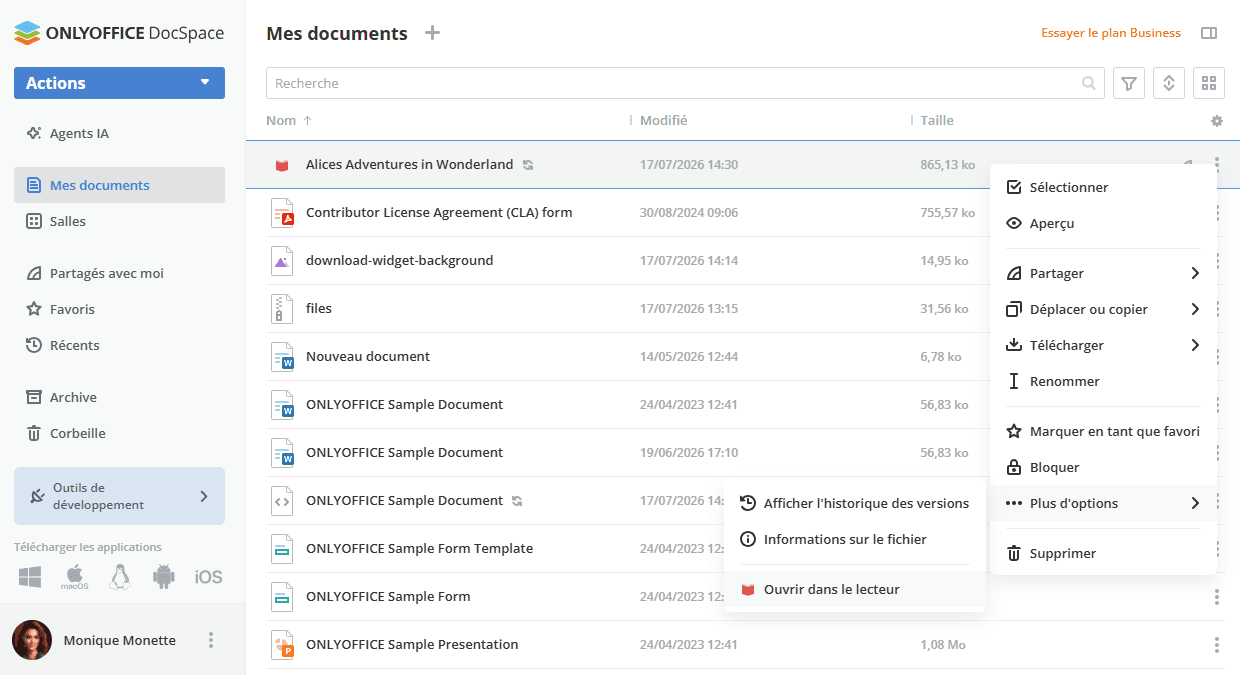Open the Archive section
Image resolution: width=1240 pixels, height=675 pixels.
coord(119,397)
